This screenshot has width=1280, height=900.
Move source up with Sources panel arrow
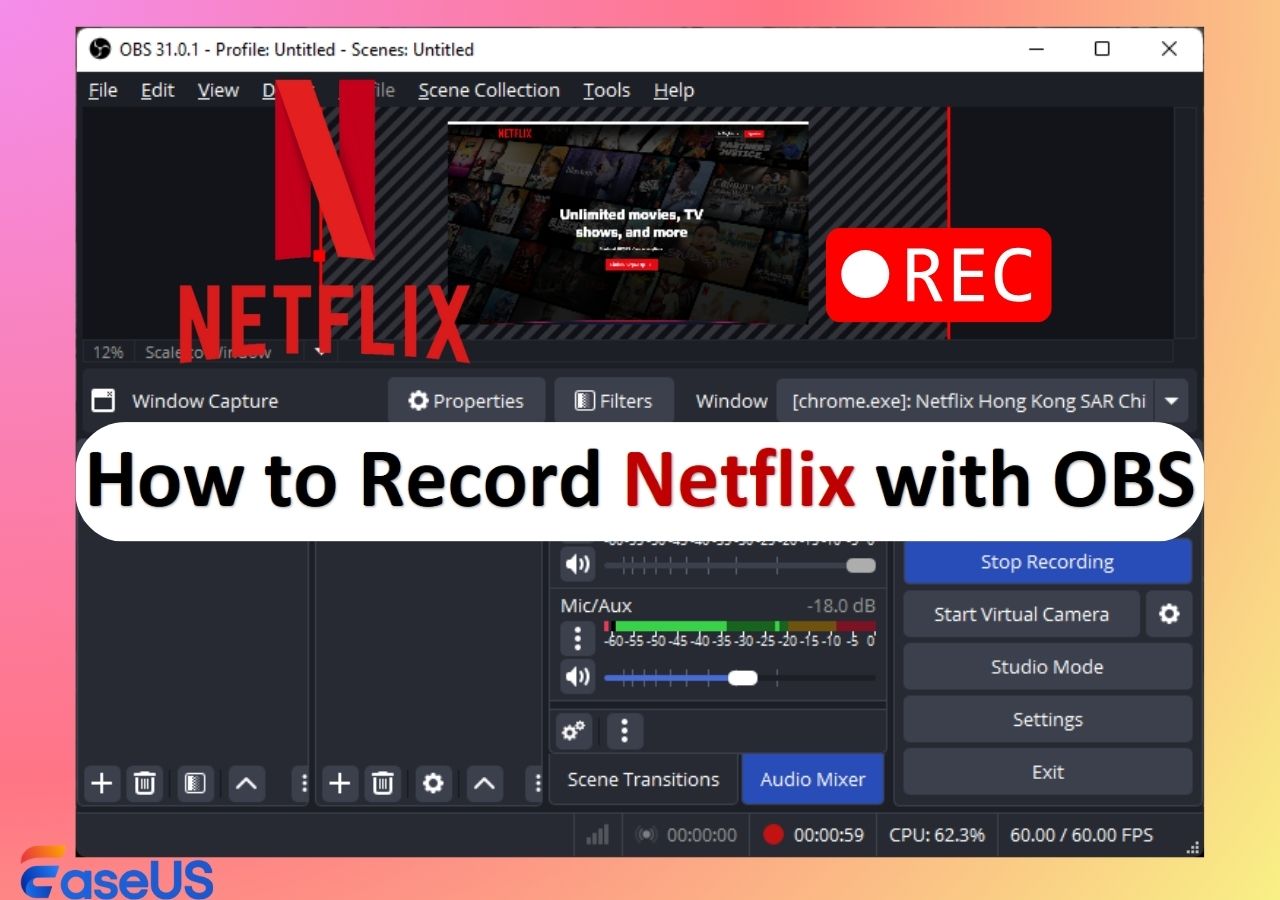pos(484,783)
